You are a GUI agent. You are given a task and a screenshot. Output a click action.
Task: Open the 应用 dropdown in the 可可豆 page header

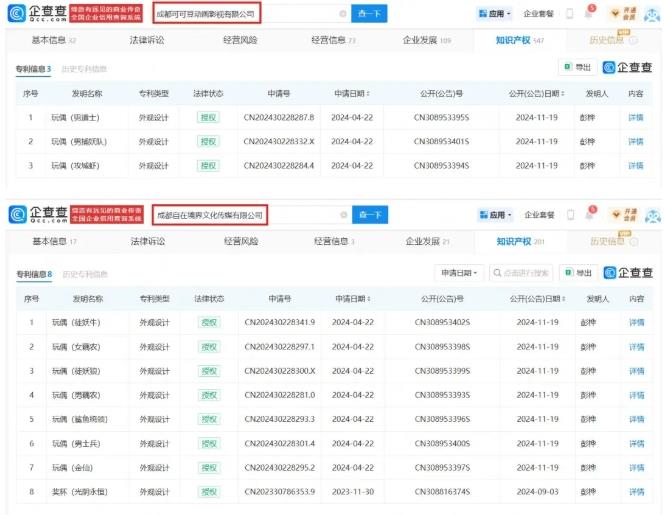point(495,14)
